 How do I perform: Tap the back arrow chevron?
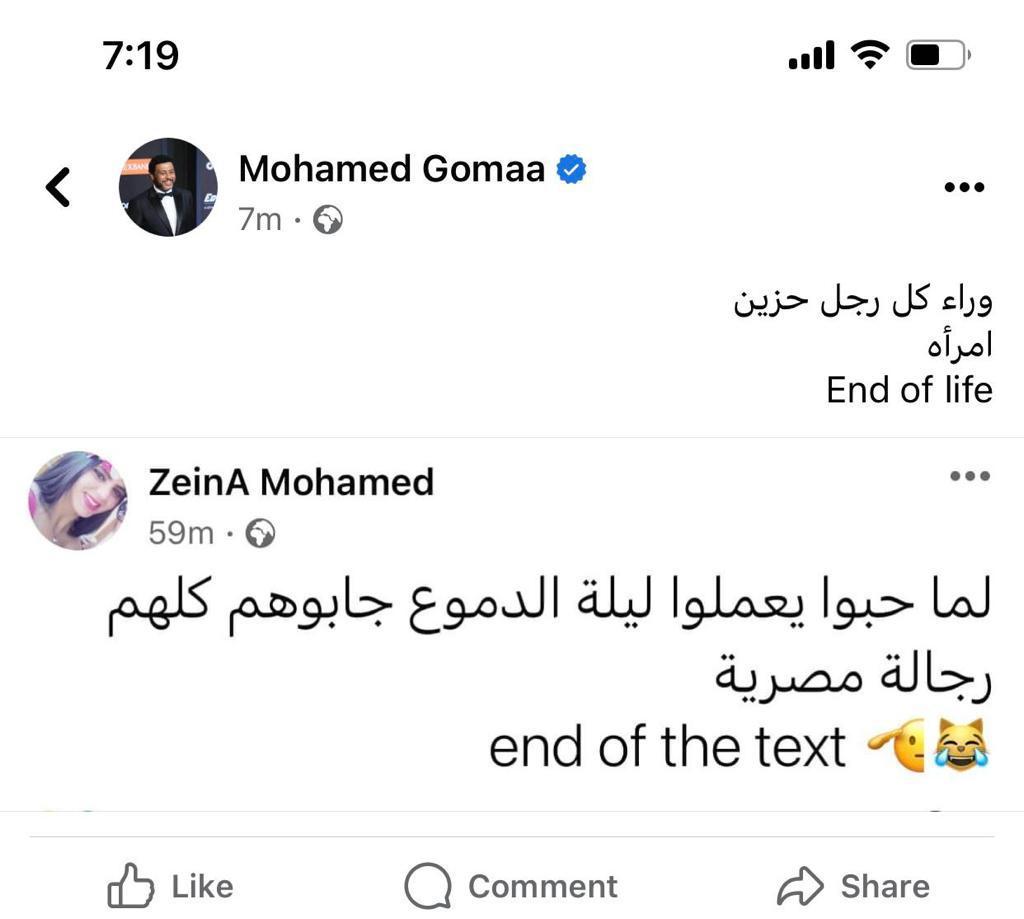[x=58, y=187]
